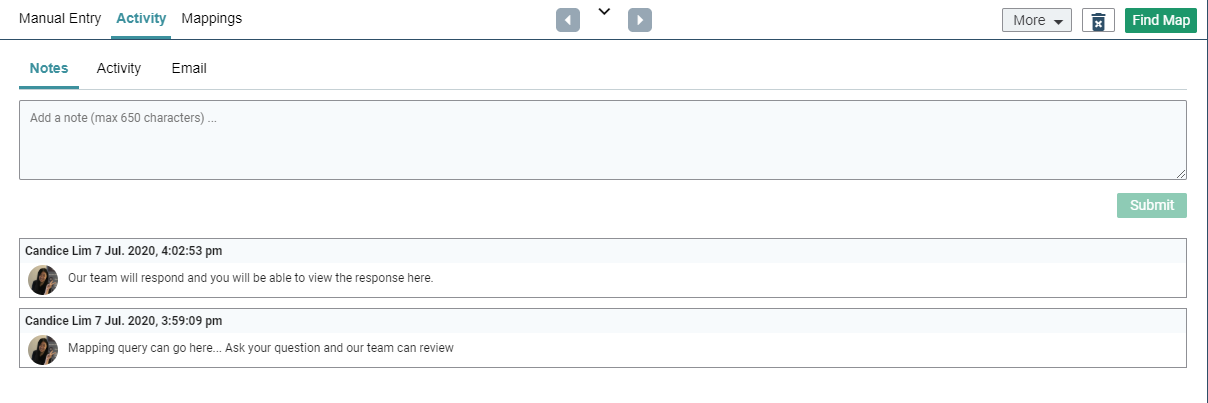Viewport: 1208px width, 403px height.
Task: Switch to the Activity sub-tab under notes
Action: tap(119, 69)
